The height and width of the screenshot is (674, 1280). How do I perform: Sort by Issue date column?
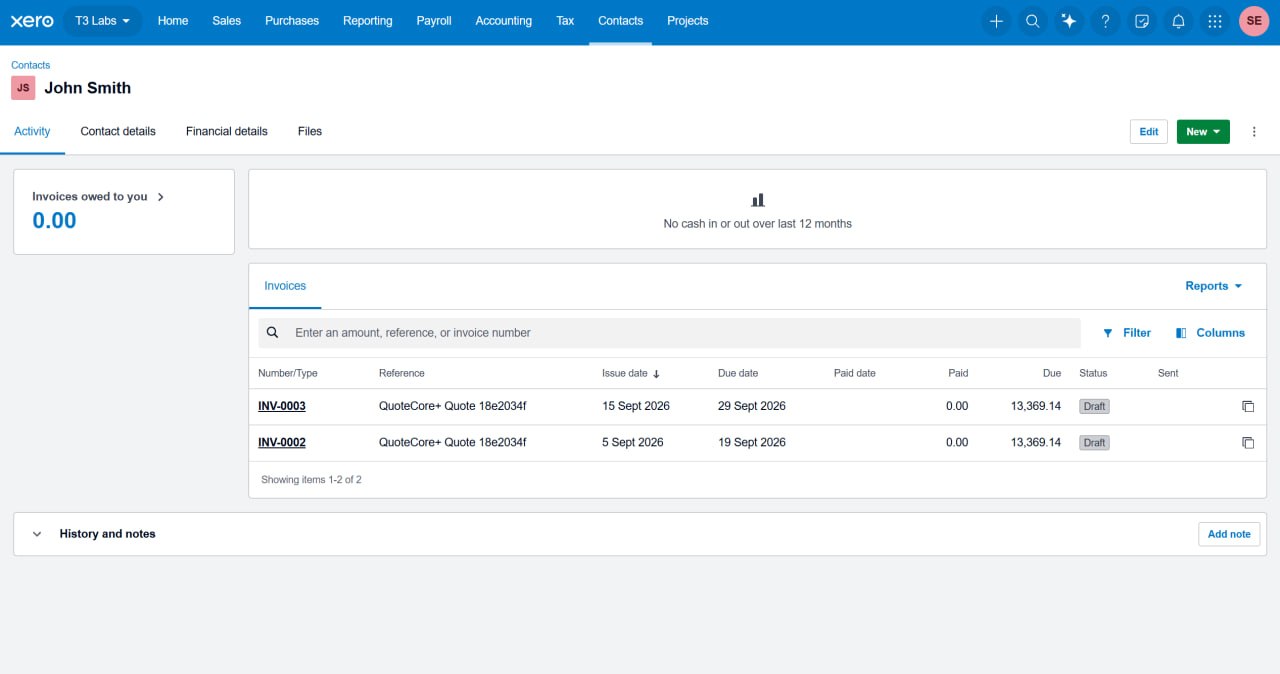click(x=631, y=373)
